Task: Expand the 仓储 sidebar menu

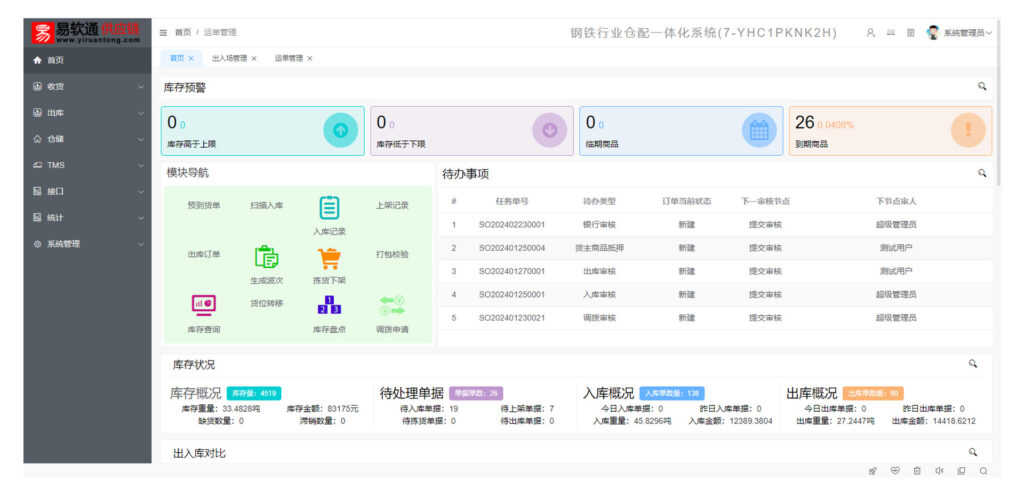Action: point(88,138)
